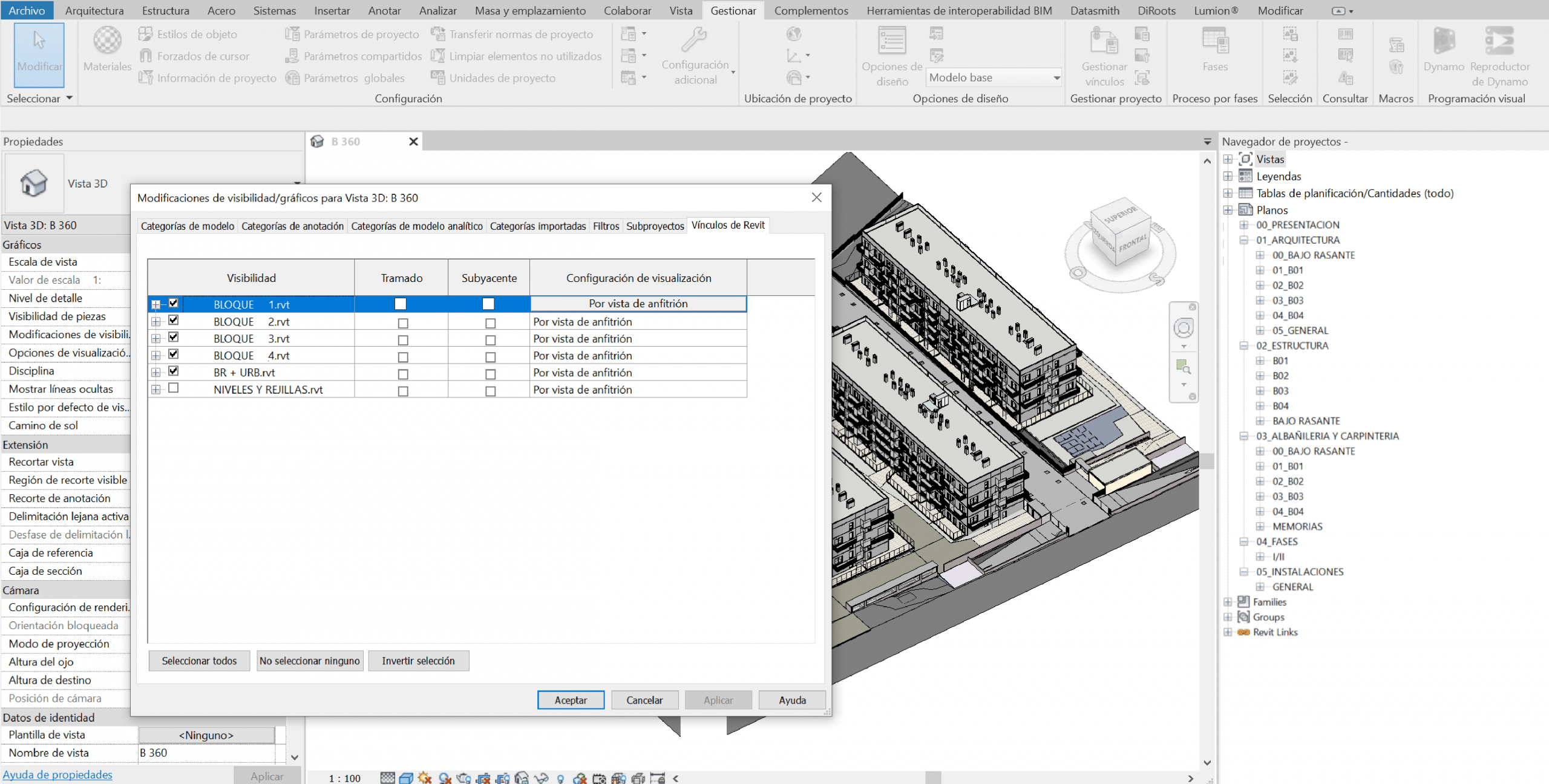The width and height of the screenshot is (1549, 784).
Task: Check Tramado box for BR + URB.rvt
Action: 403,374
